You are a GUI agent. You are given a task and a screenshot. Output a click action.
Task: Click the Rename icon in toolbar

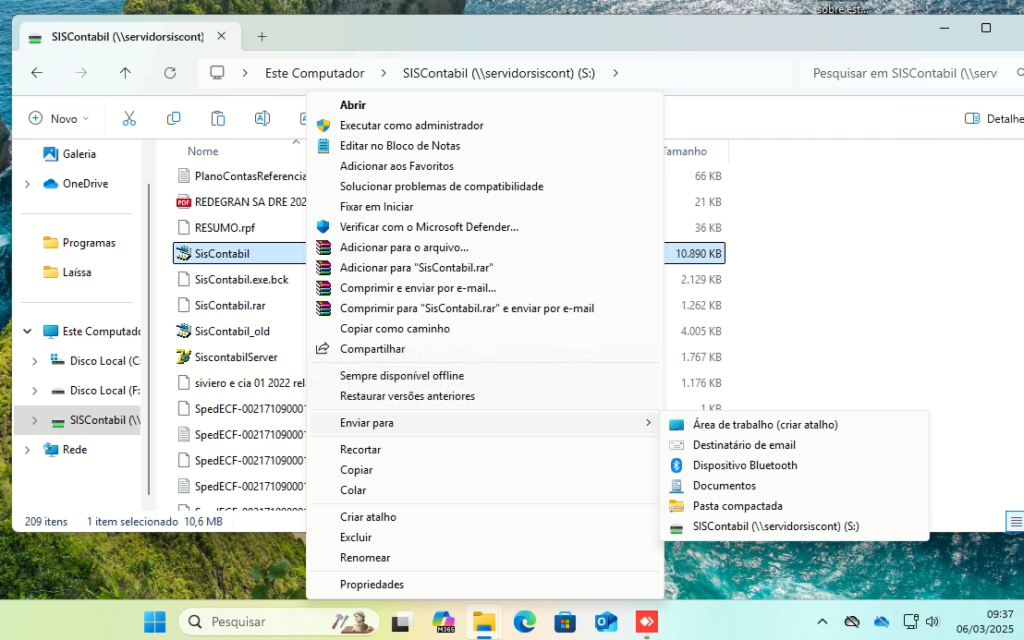pyautogui.click(x=262, y=118)
